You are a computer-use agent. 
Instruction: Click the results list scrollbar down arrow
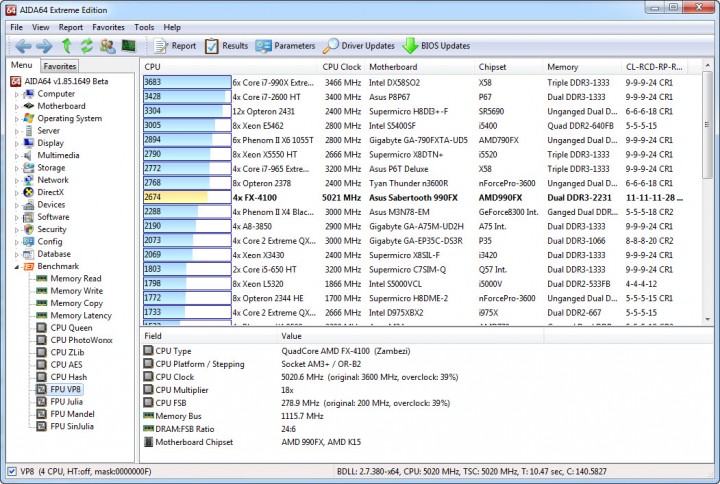click(x=707, y=319)
